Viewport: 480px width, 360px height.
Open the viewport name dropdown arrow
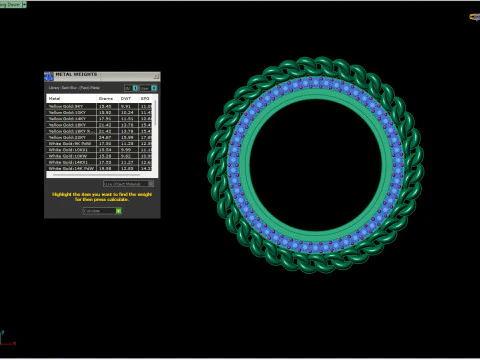(24, 4)
